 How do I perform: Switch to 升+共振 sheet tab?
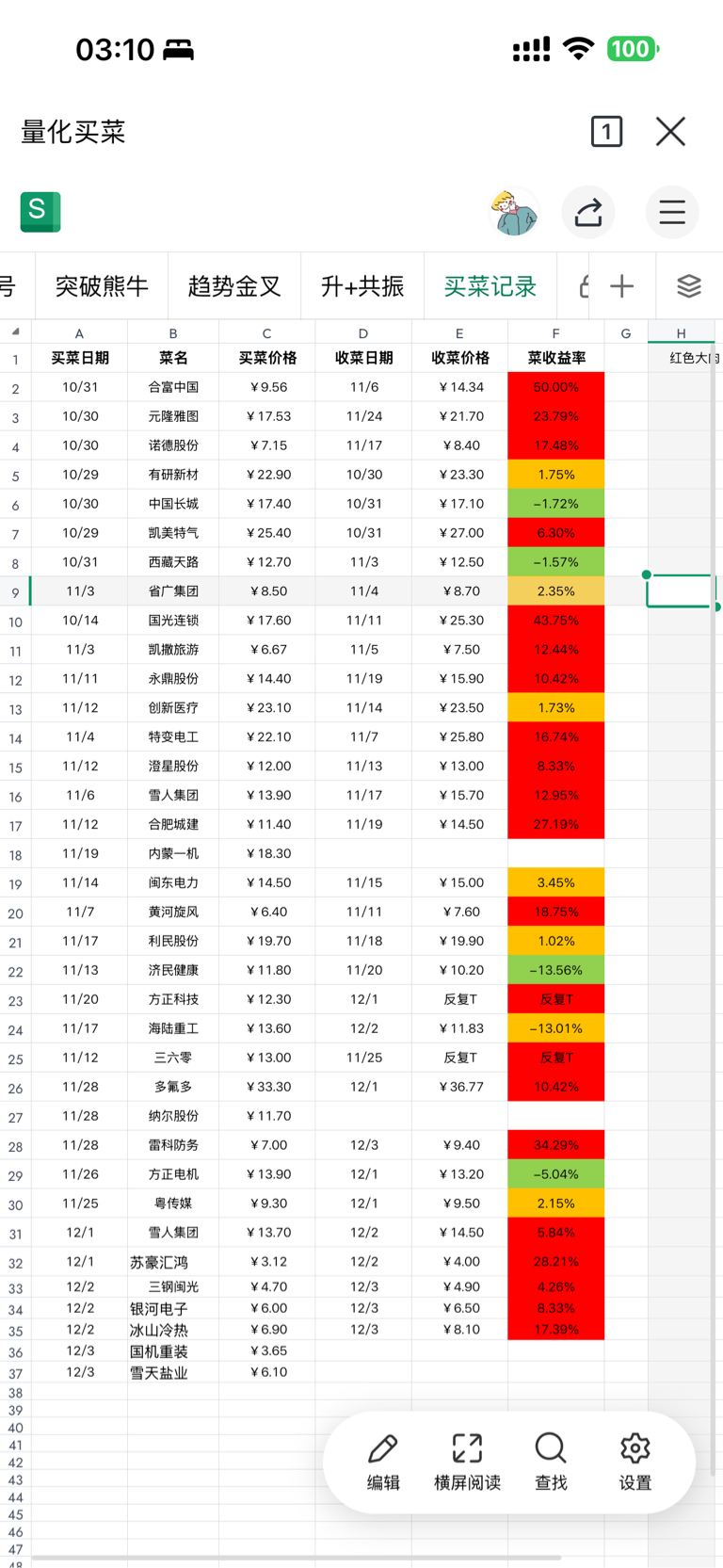pyautogui.click(x=362, y=286)
